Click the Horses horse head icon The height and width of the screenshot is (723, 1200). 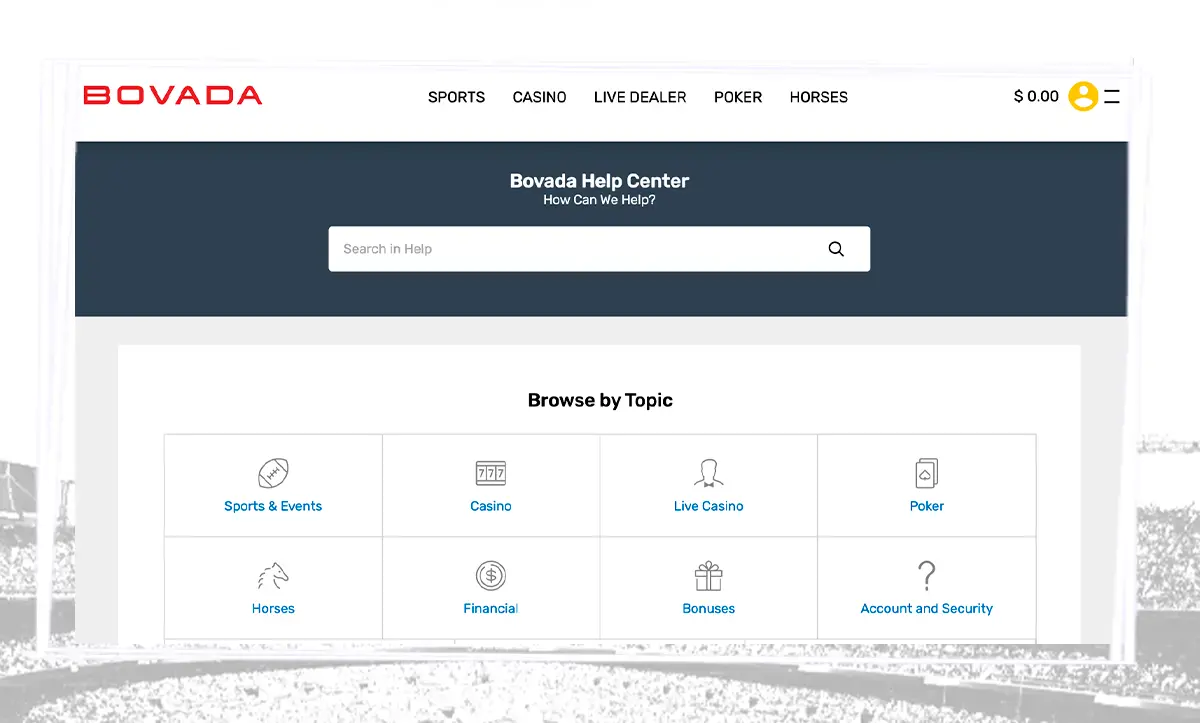[x=273, y=576]
